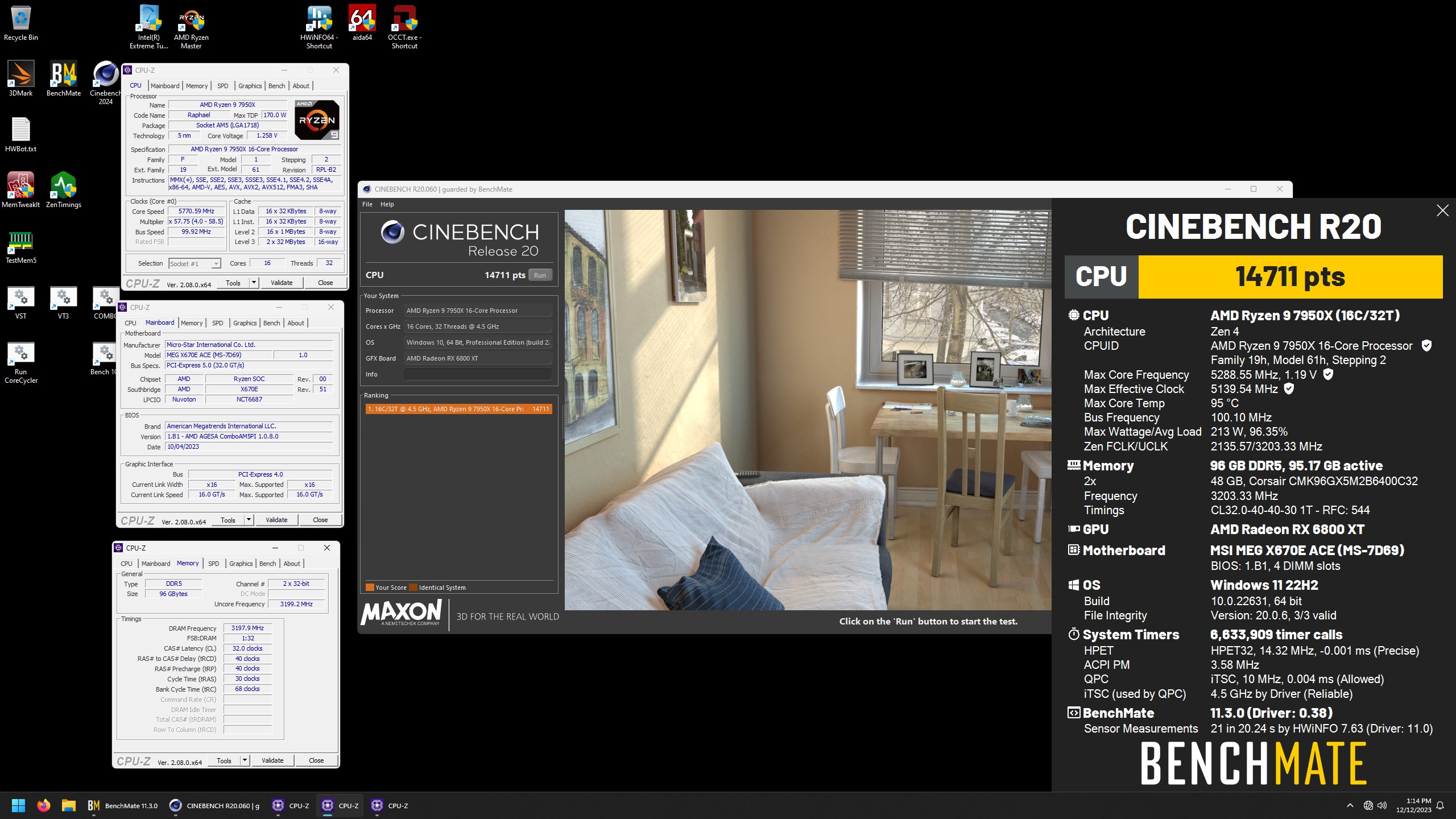The width and height of the screenshot is (1456, 819).
Task: Open the File menu in Cinebench
Action: click(x=367, y=204)
